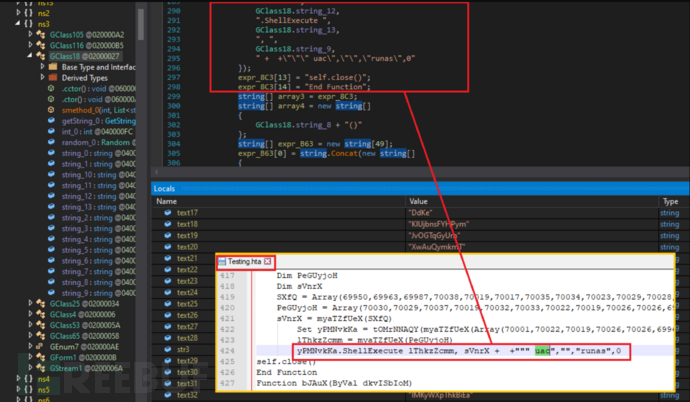Click the int_0 field icon
The width and height of the screenshot is (690, 402).
click(51, 132)
